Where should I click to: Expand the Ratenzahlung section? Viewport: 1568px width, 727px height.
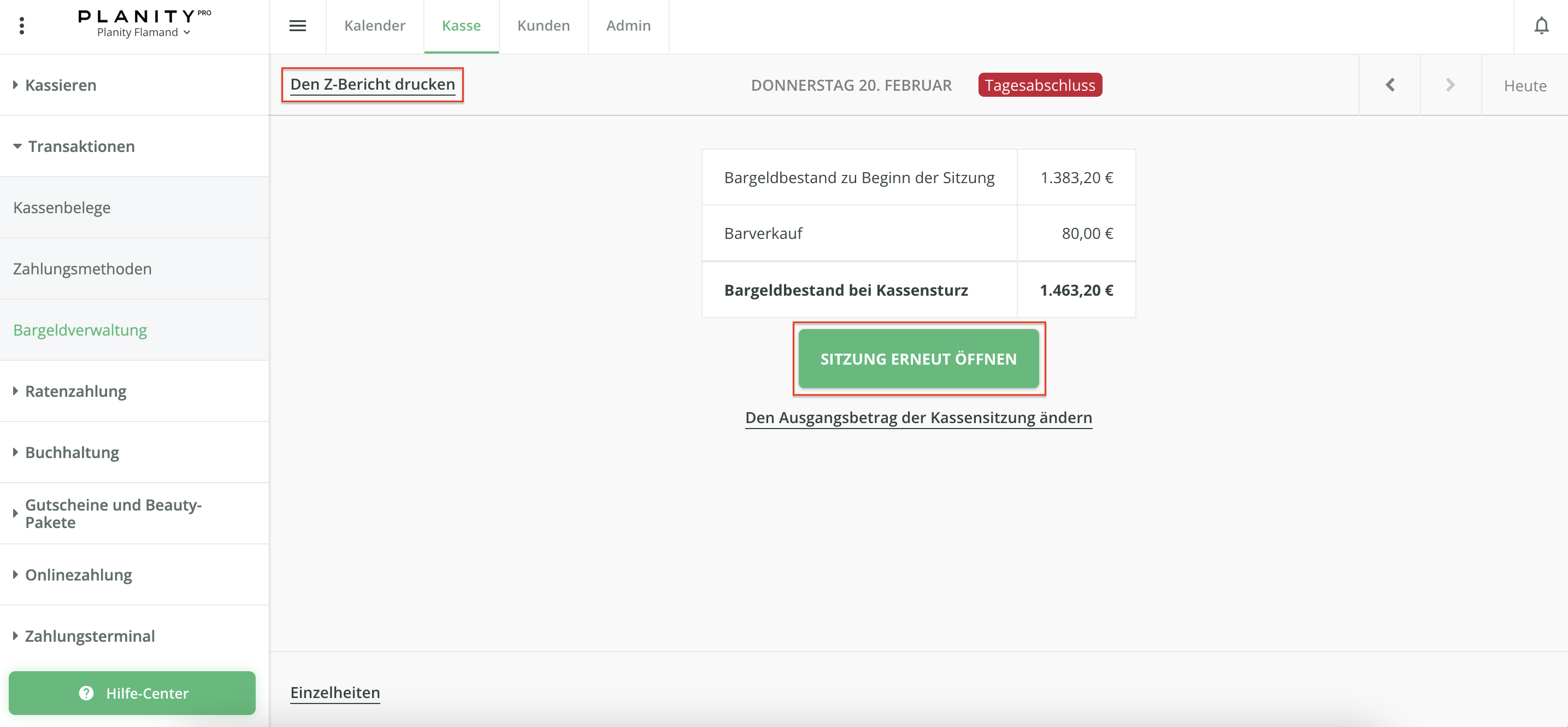75,391
